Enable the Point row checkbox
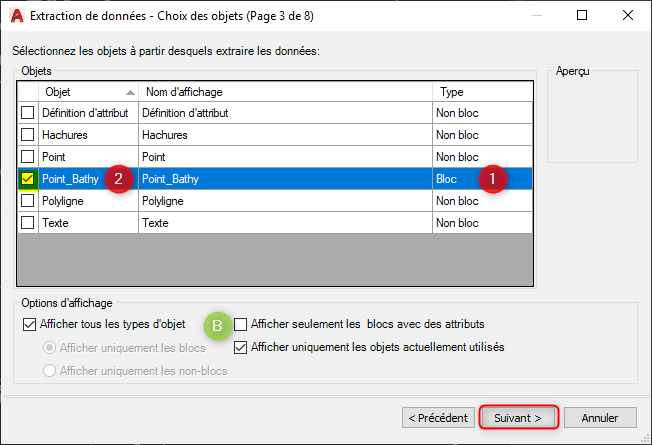The image size is (652, 445). pos(28,157)
